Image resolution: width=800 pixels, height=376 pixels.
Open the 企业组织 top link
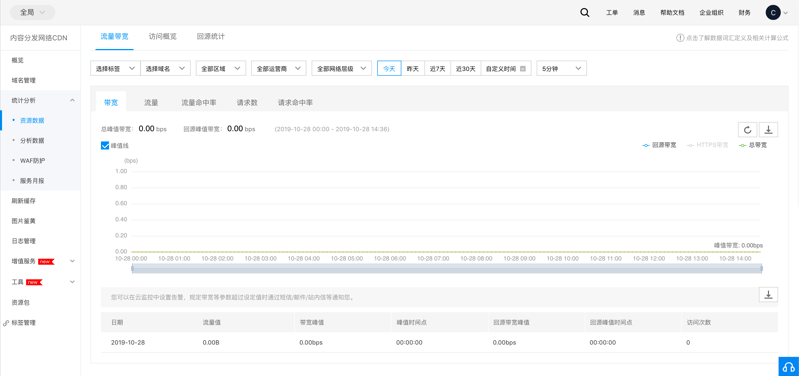(711, 13)
